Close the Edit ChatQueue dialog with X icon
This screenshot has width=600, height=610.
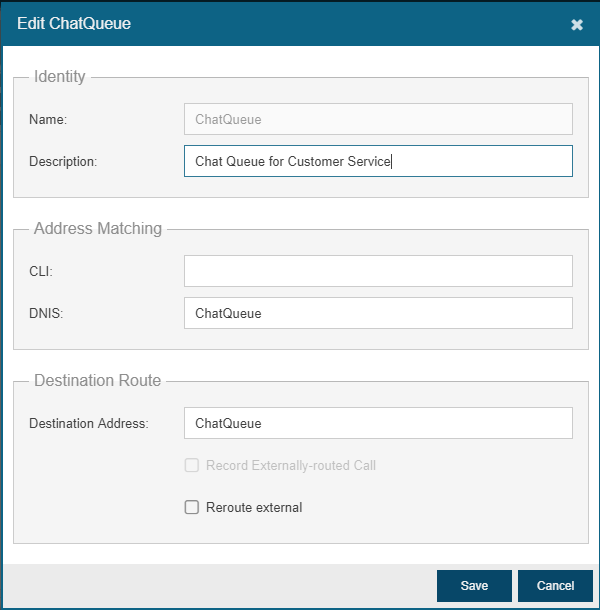pyautogui.click(x=577, y=25)
